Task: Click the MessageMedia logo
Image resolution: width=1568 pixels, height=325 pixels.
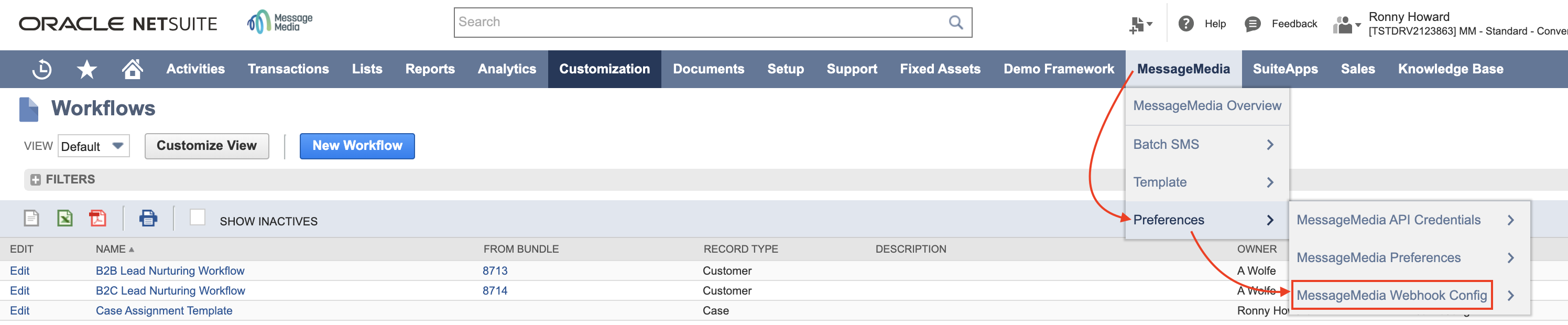Action: 279,23
